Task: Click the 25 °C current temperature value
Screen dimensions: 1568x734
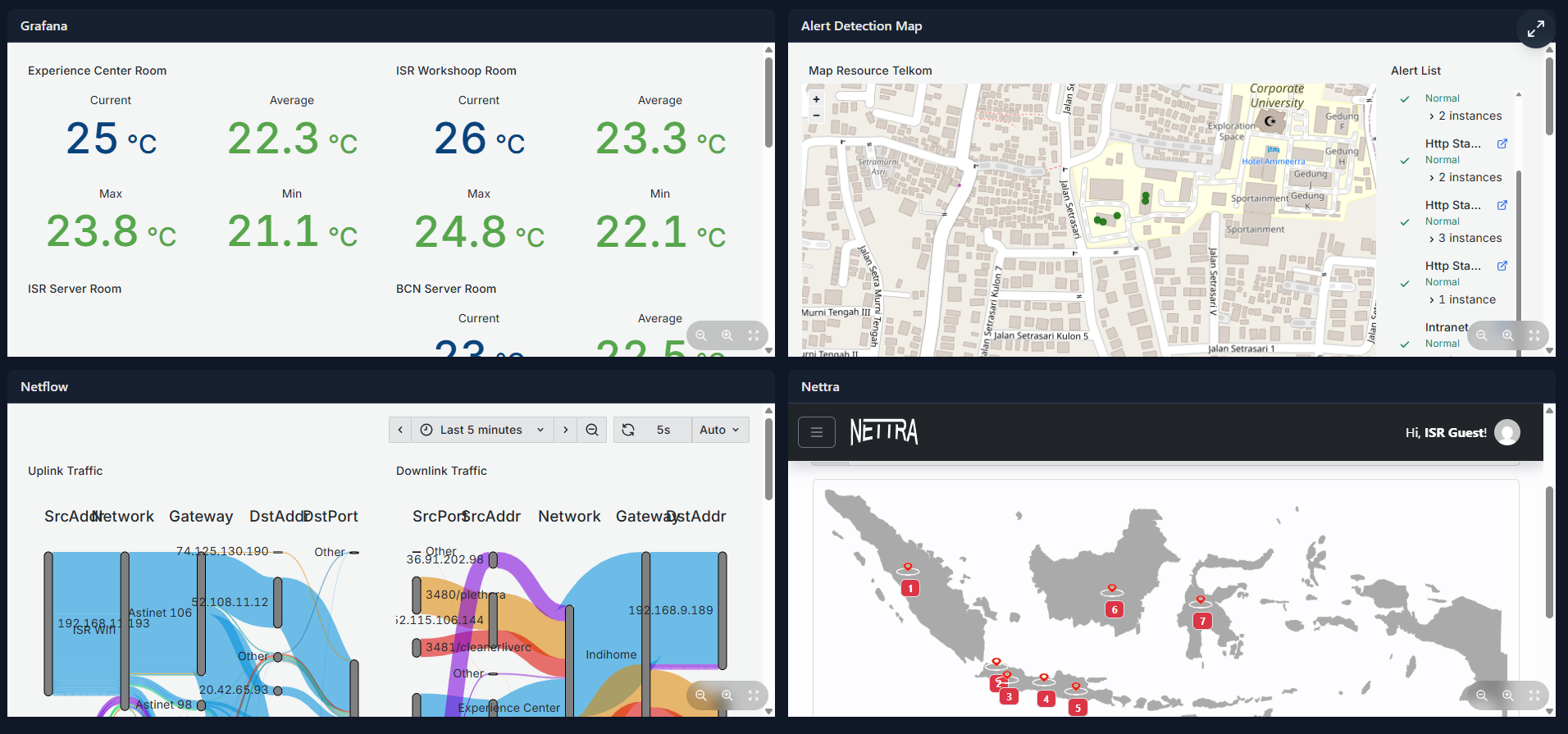Action: click(112, 138)
